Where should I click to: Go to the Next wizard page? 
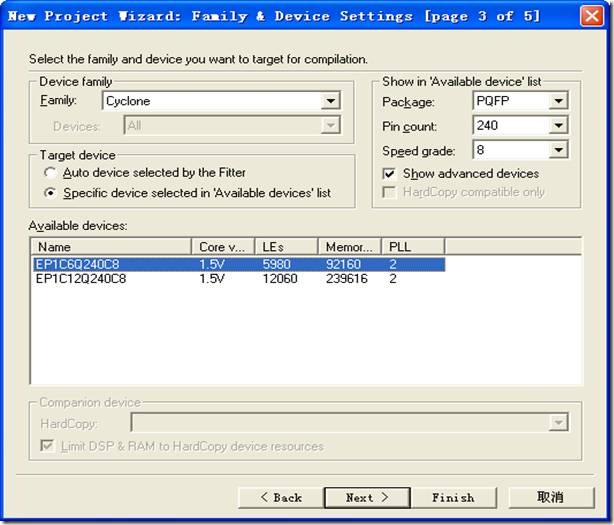pyautogui.click(x=366, y=497)
